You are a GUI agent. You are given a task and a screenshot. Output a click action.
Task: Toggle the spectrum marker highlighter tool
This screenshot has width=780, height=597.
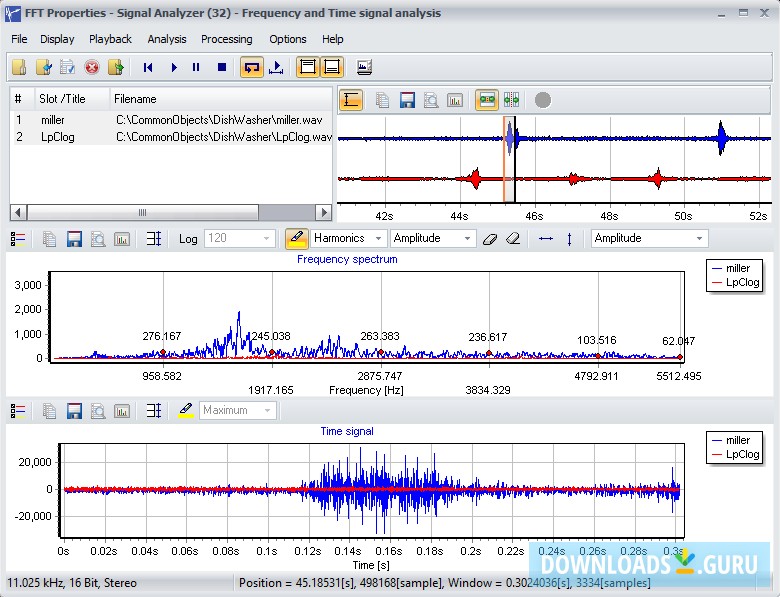(296, 238)
